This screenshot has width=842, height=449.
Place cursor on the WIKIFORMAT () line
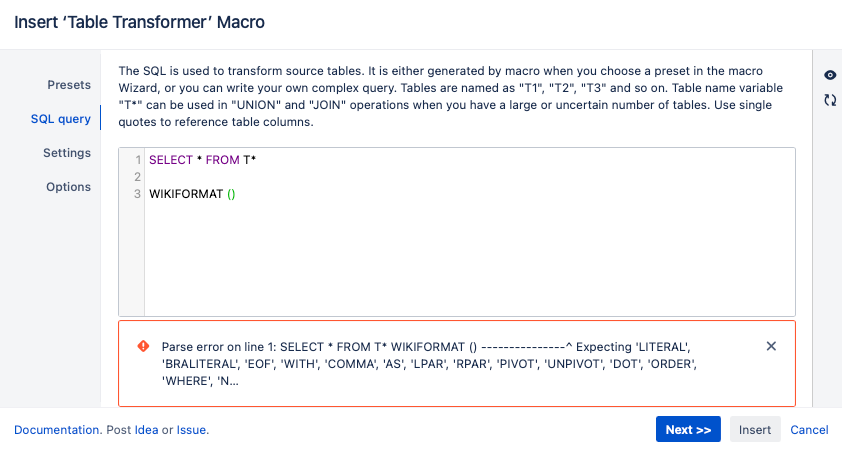[x=192, y=194]
